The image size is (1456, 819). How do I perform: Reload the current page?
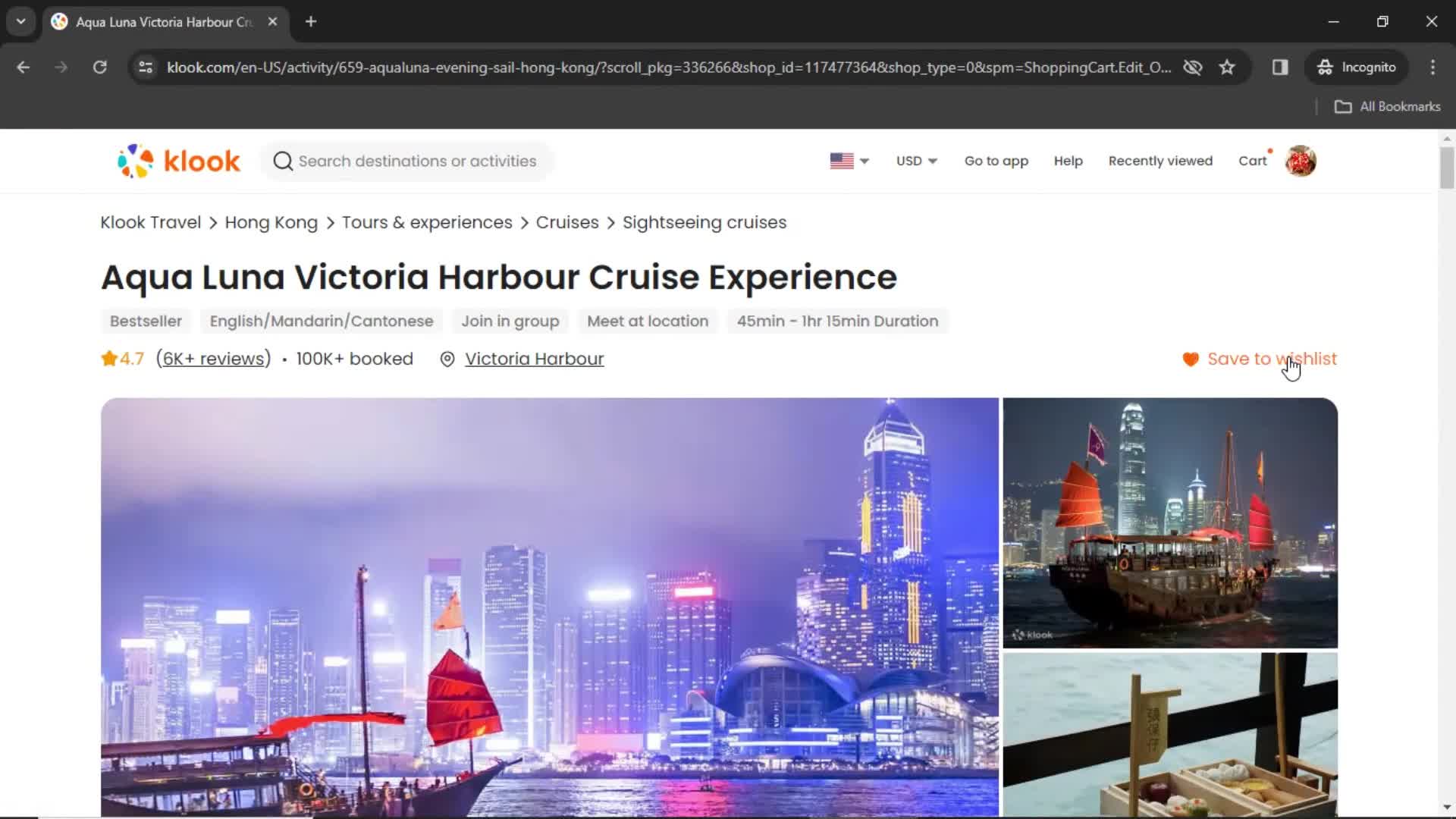[99, 67]
